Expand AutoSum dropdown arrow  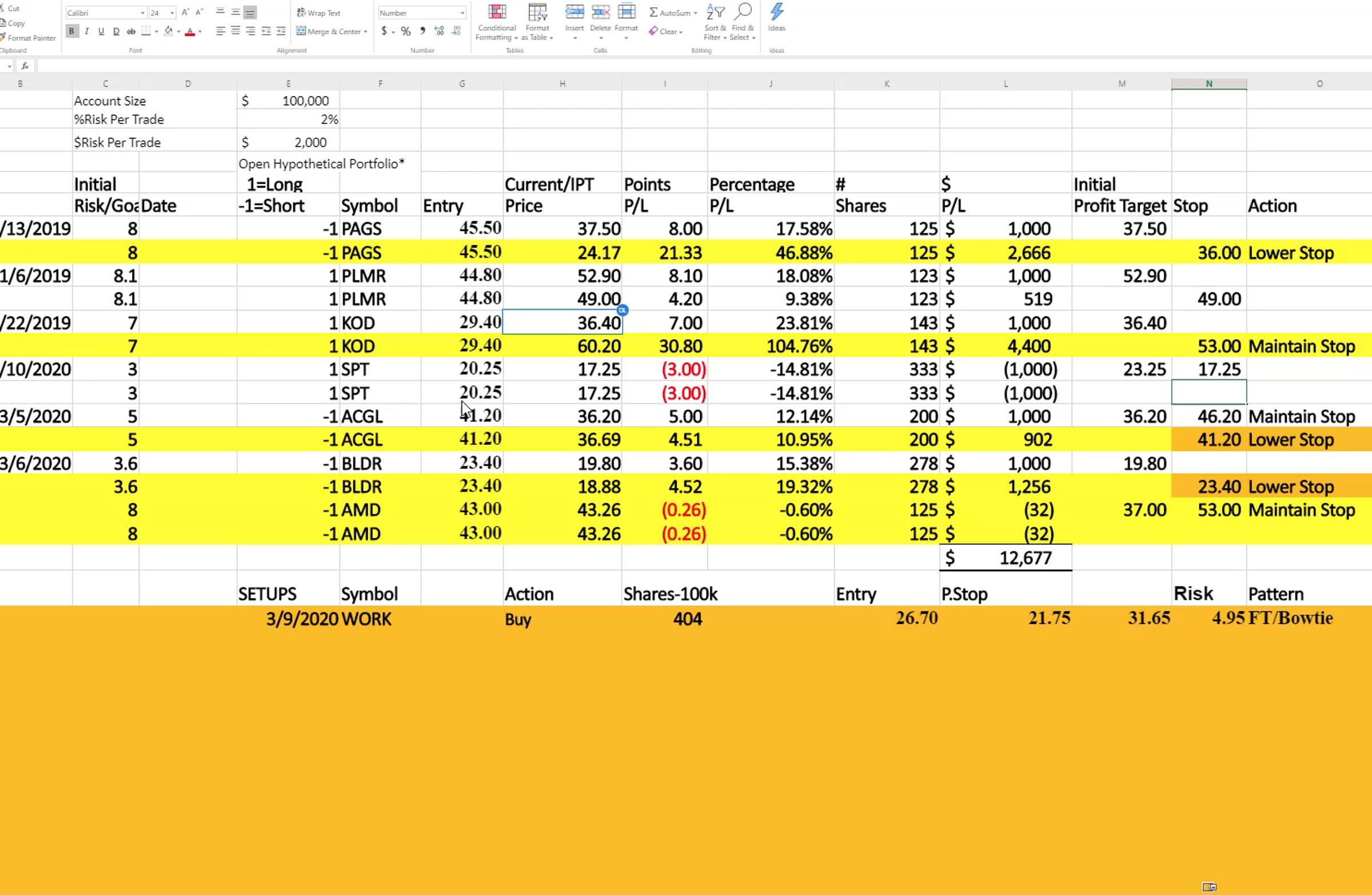click(x=695, y=13)
